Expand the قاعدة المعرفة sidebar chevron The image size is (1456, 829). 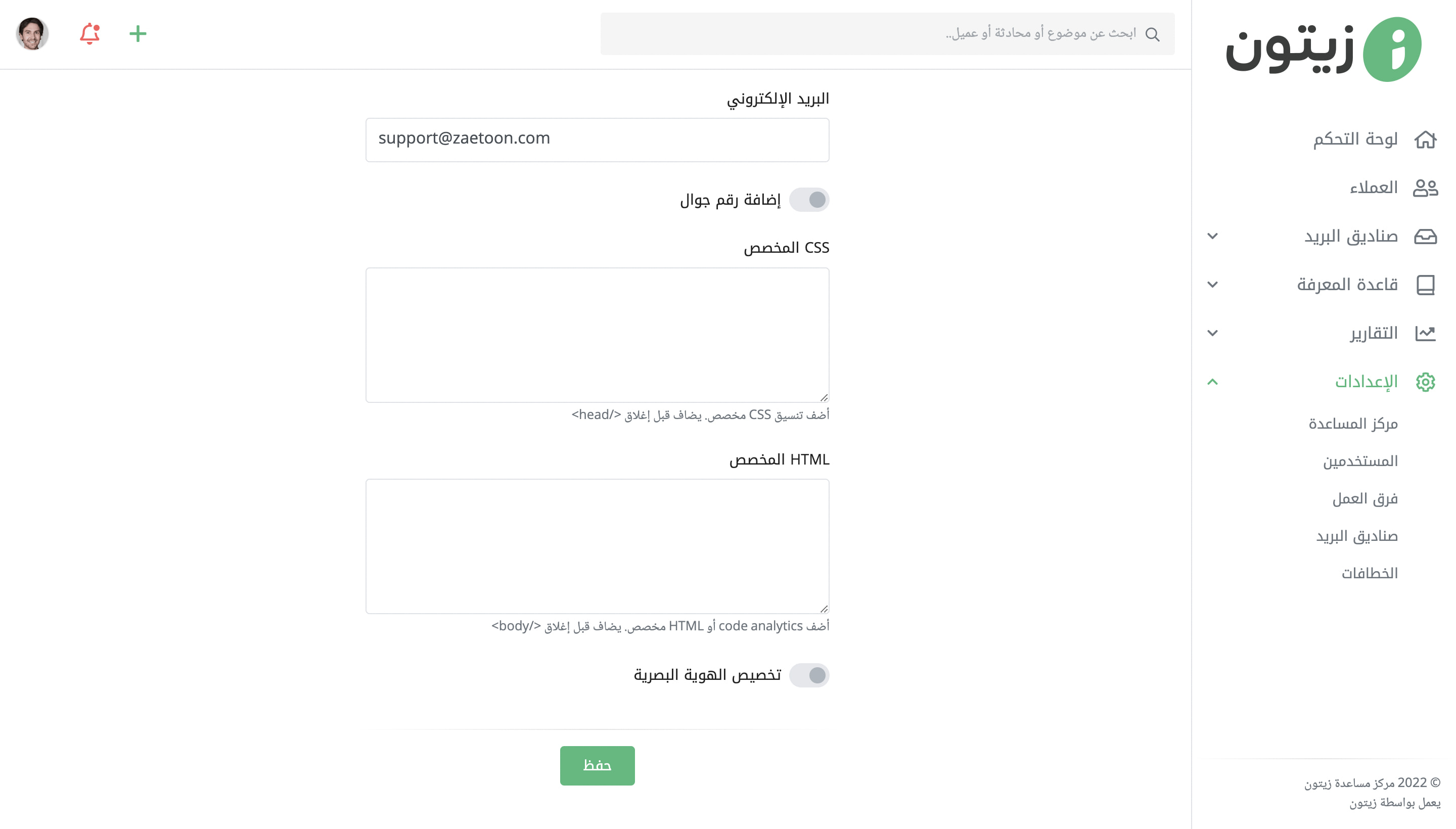click(1212, 285)
